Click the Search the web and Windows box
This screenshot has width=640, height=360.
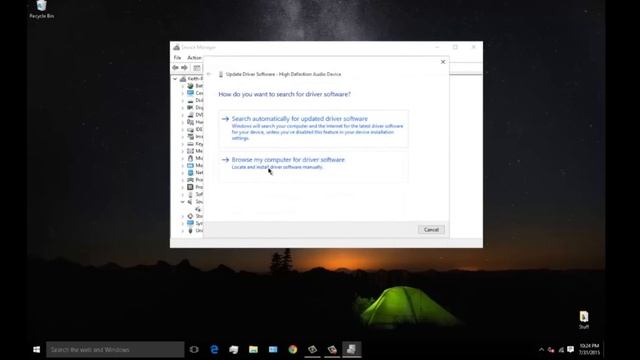click(x=115, y=349)
